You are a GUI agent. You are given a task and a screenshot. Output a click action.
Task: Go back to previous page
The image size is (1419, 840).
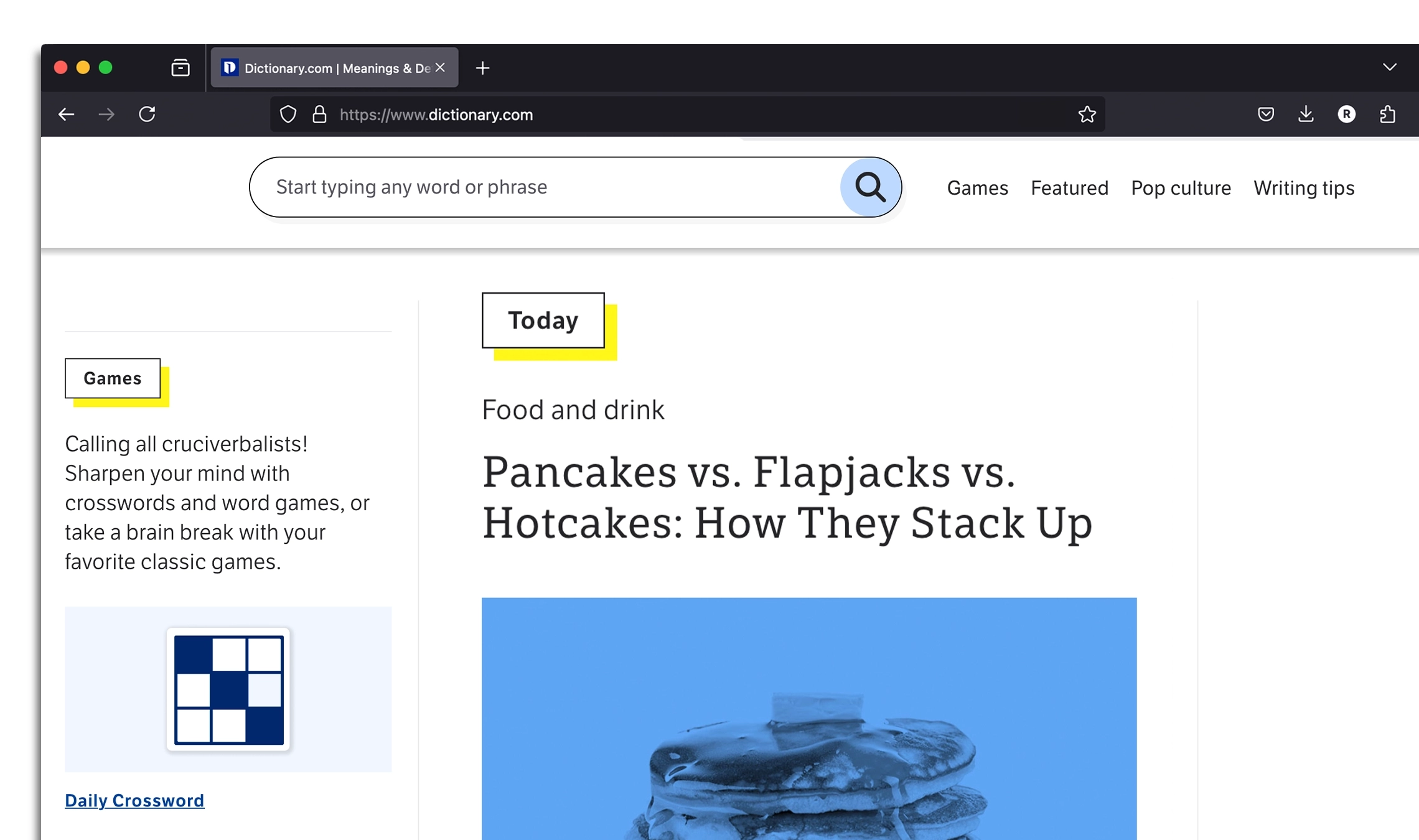tap(67, 114)
